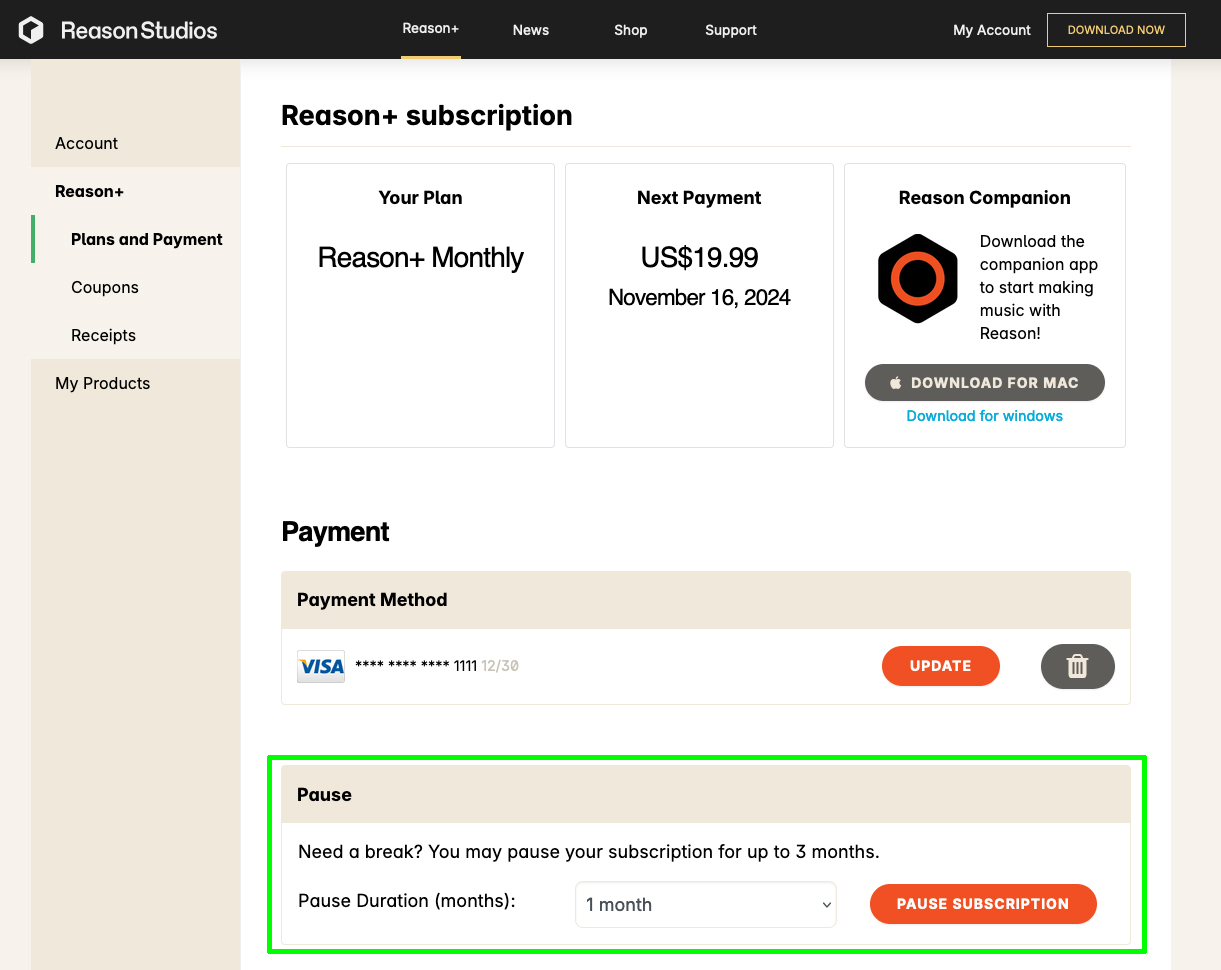
Task: Open My Account in the header
Action: click(992, 30)
